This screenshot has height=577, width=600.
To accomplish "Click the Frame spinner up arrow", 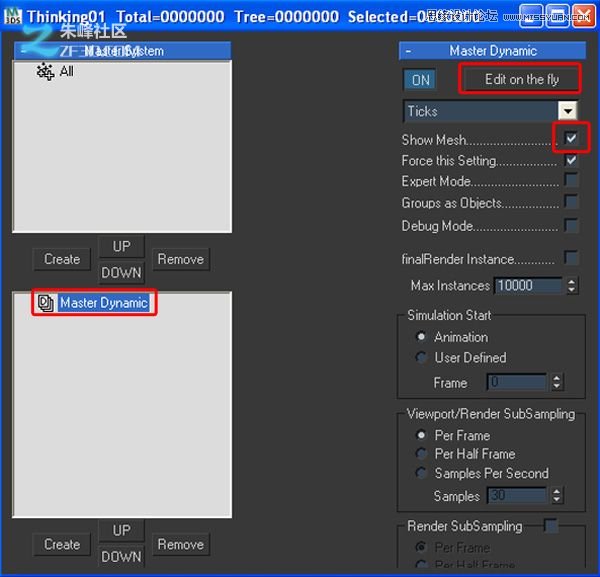I will (x=556, y=378).
